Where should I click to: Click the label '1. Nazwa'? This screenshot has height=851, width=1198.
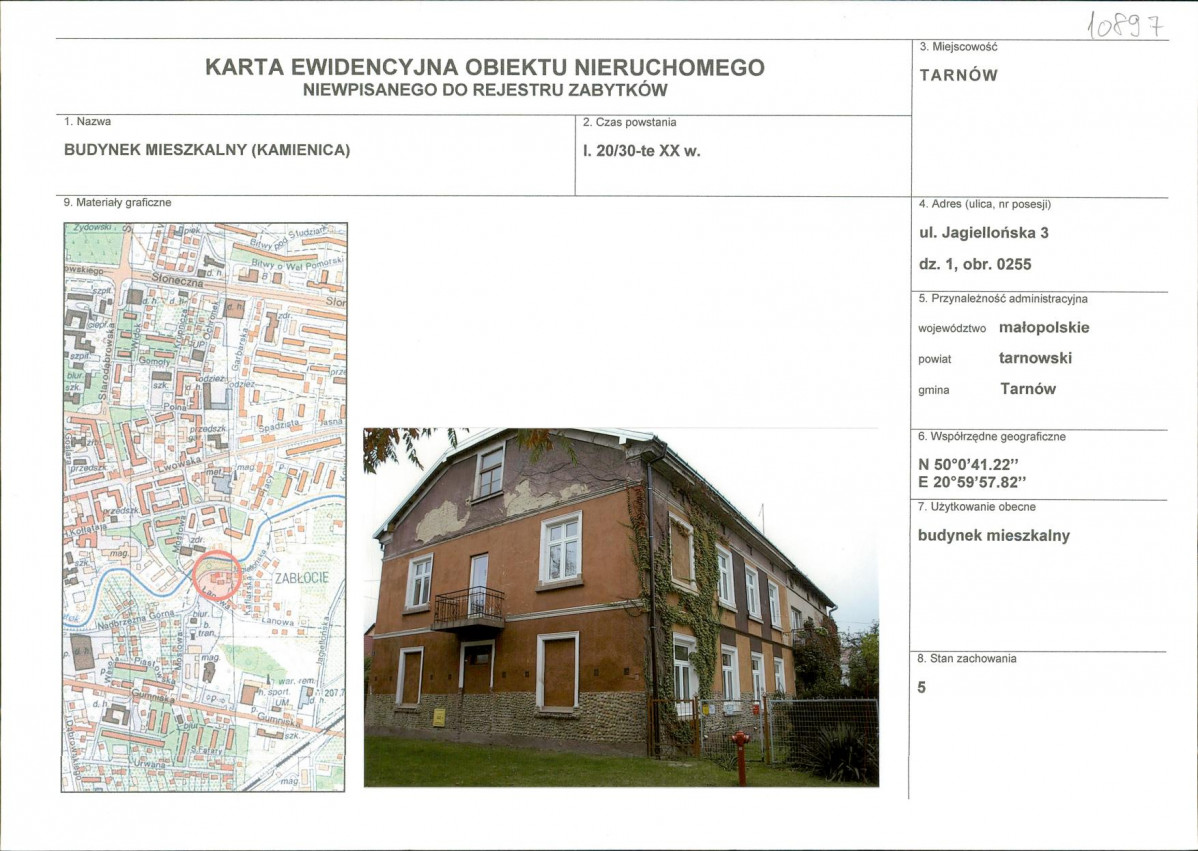(x=88, y=121)
